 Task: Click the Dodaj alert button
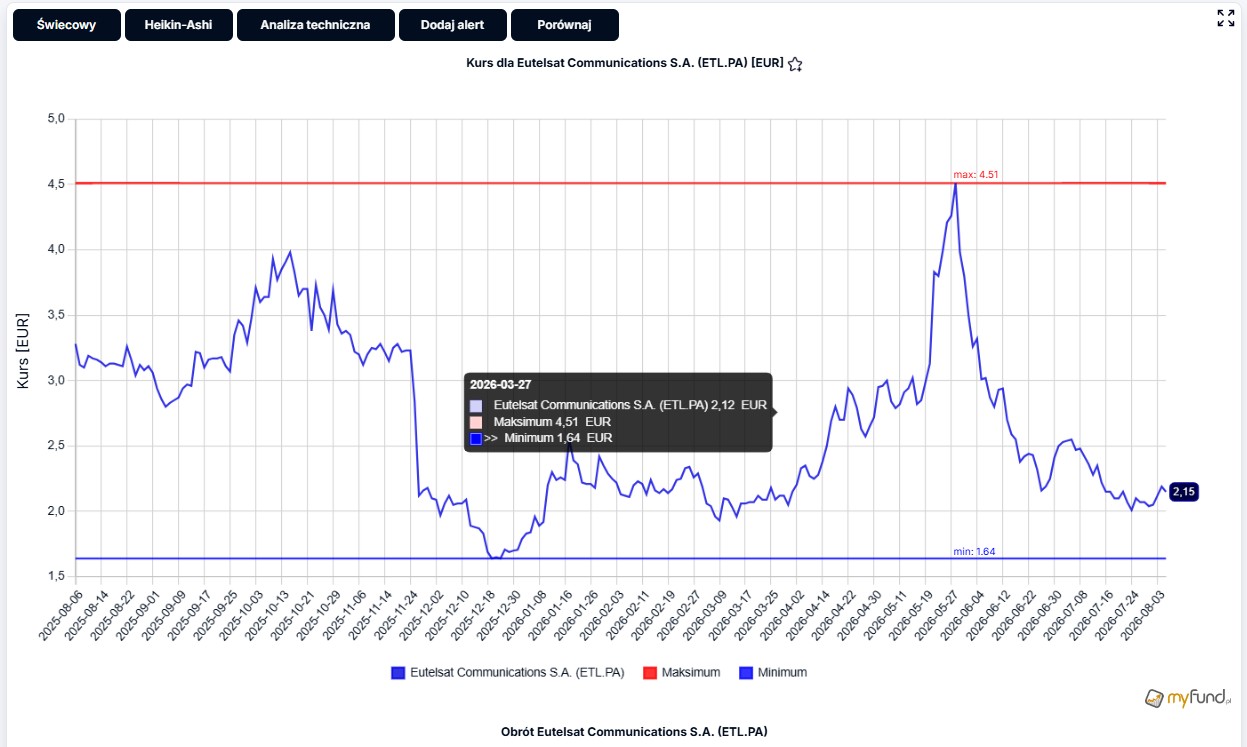452,25
